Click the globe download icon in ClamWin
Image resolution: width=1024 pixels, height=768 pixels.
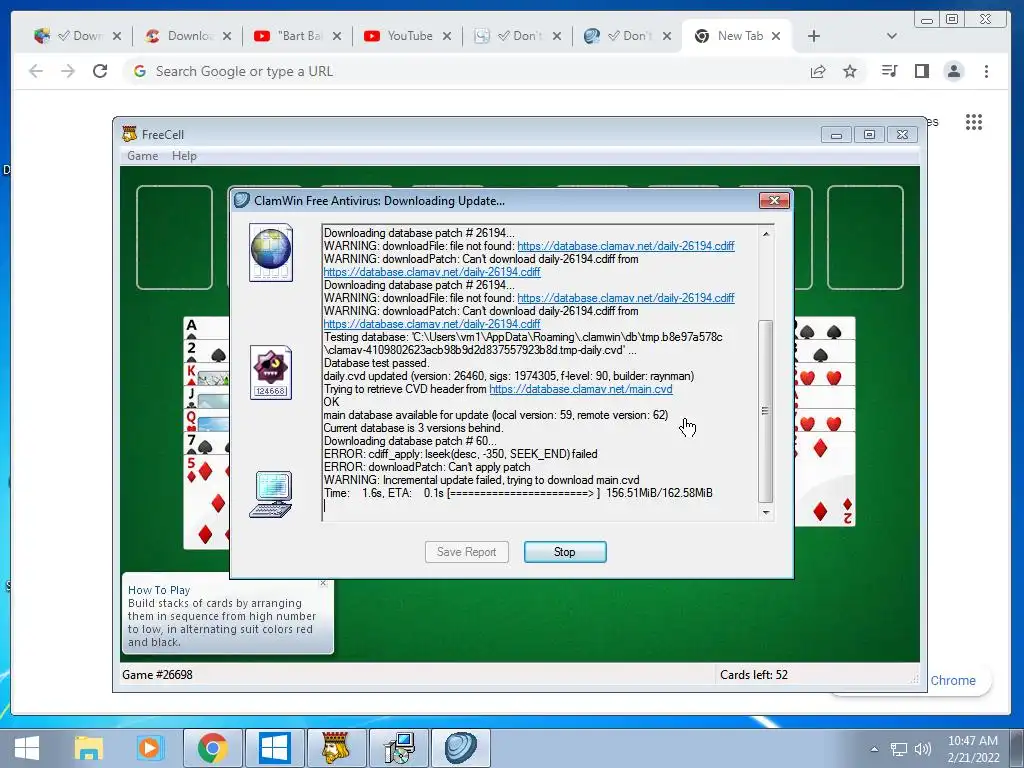[x=270, y=253]
